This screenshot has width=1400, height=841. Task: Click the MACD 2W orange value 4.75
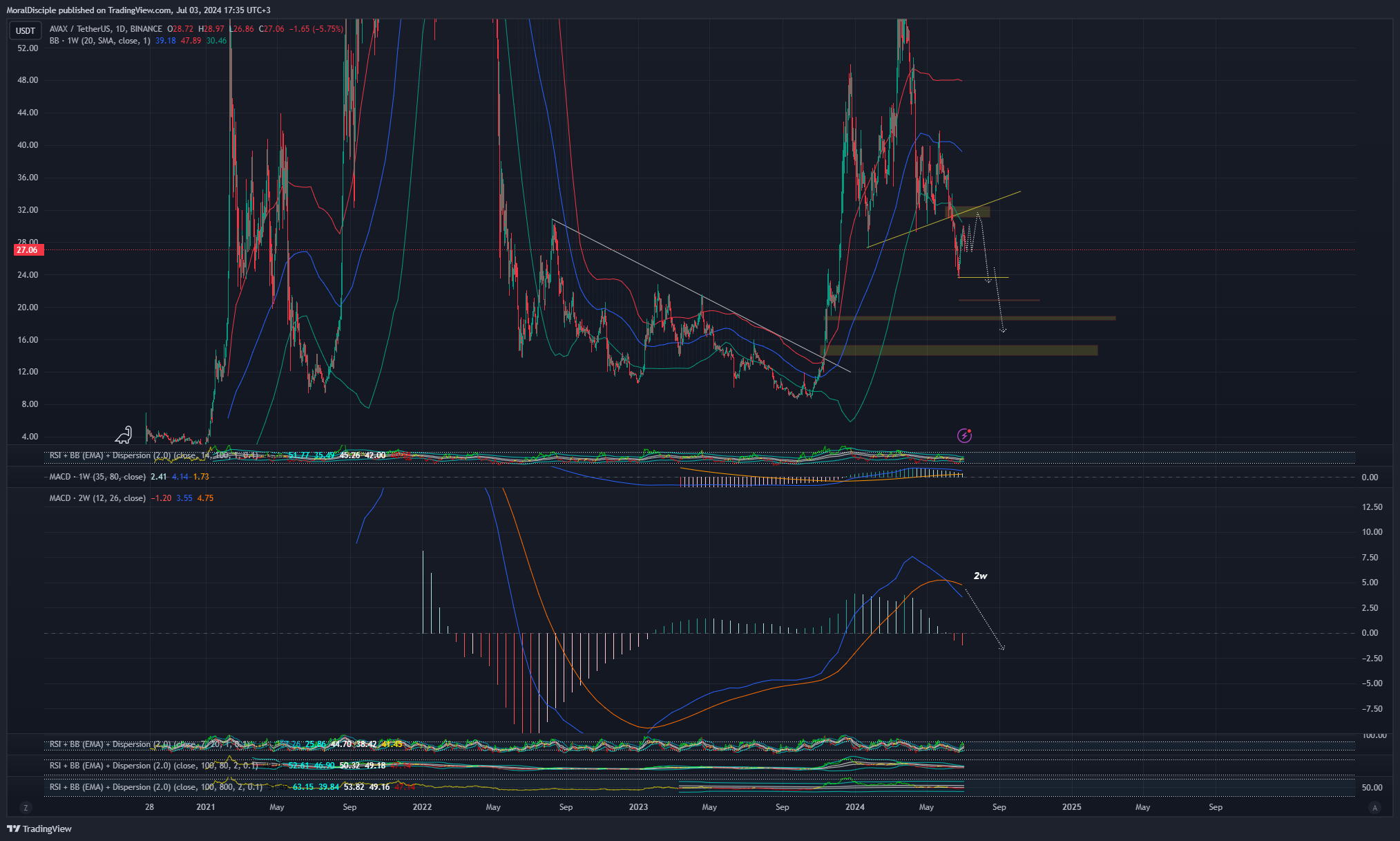point(206,498)
